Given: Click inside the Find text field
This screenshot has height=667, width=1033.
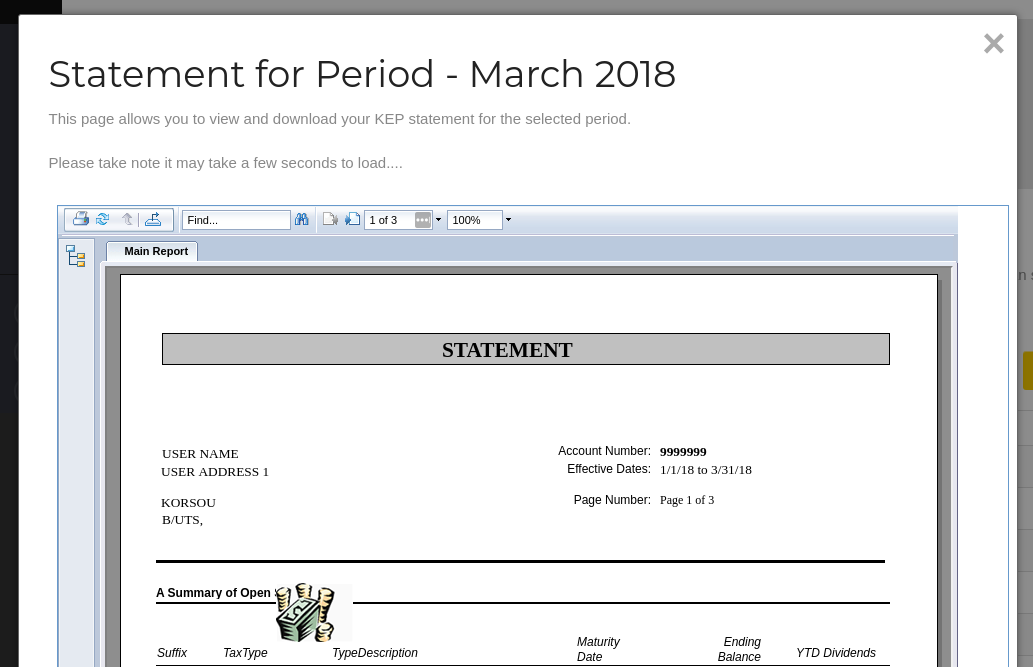Looking at the screenshot, I should pyautogui.click(x=236, y=220).
